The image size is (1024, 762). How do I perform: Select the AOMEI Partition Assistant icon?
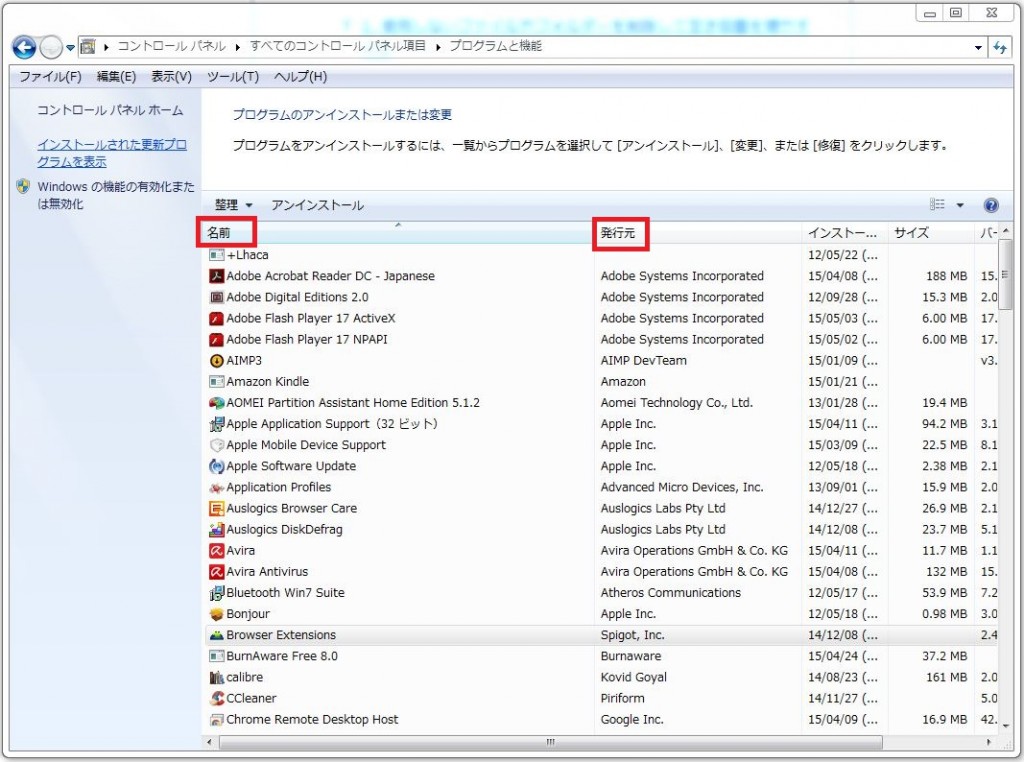tap(216, 403)
